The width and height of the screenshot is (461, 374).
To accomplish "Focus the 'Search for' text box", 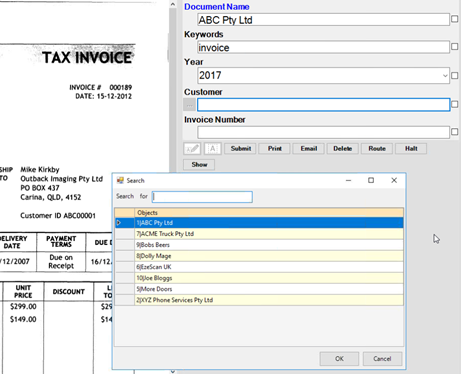I will (202, 197).
